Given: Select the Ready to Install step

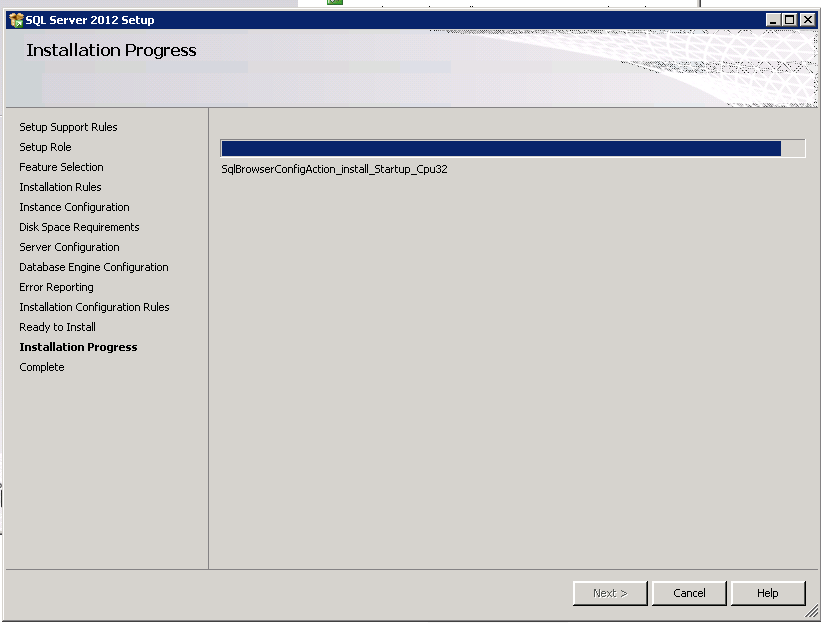Looking at the screenshot, I should tap(57, 327).
